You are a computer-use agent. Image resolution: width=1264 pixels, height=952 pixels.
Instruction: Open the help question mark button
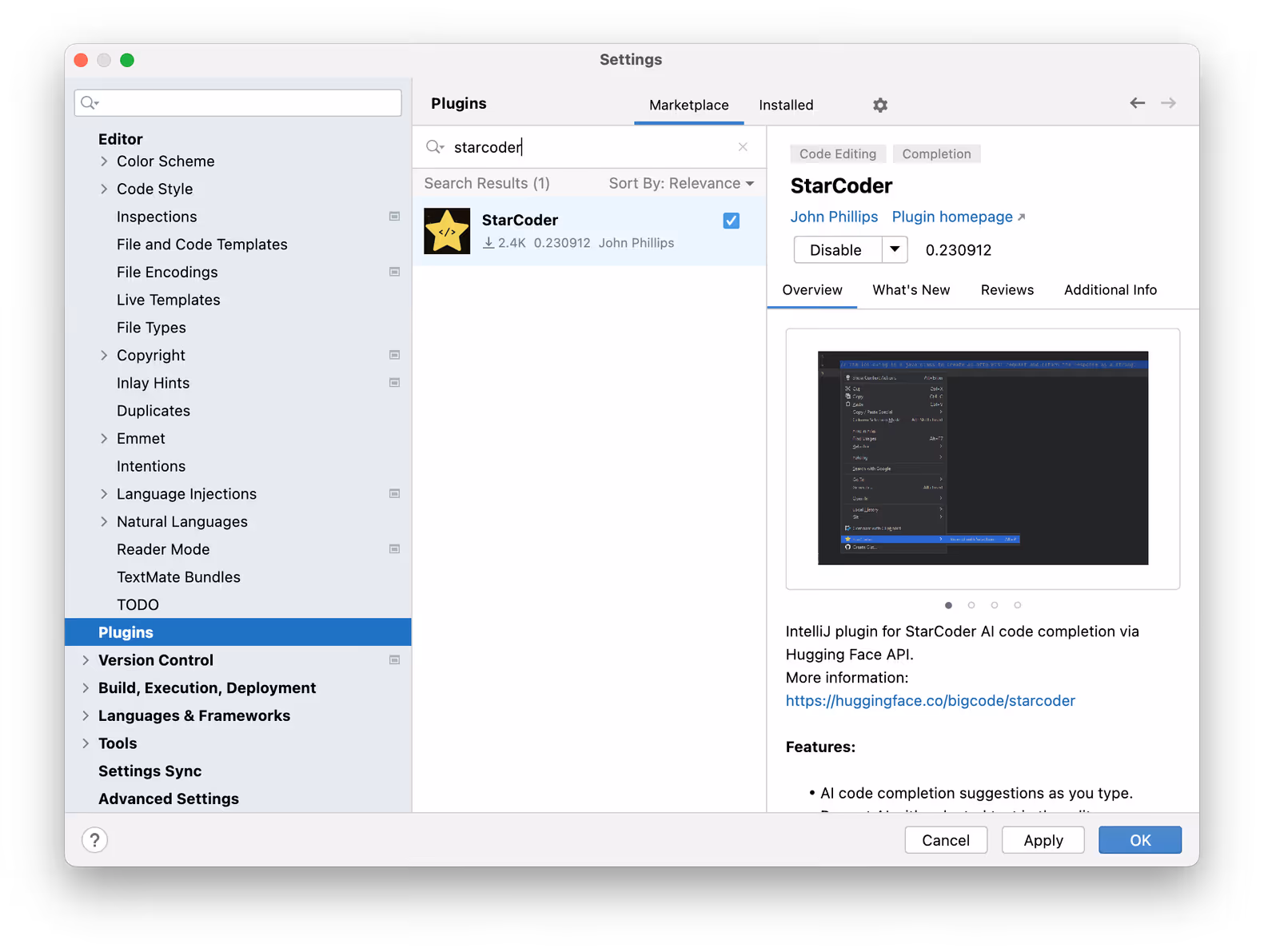94,840
